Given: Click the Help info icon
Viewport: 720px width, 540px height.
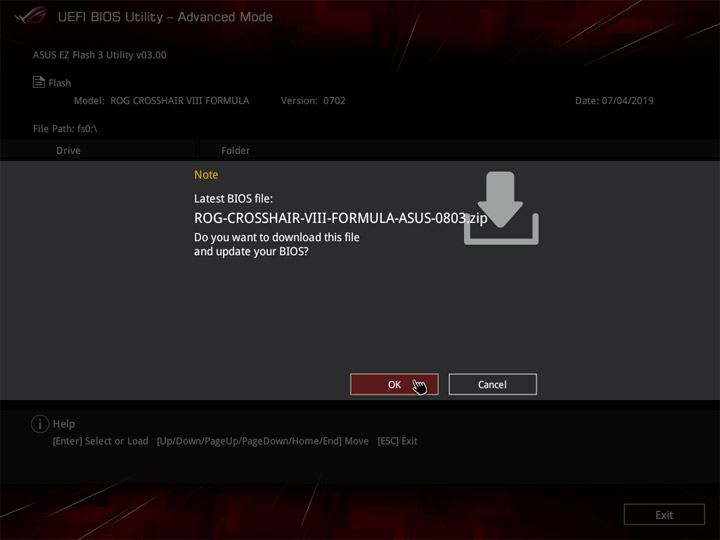Looking at the screenshot, I should [x=40, y=424].
